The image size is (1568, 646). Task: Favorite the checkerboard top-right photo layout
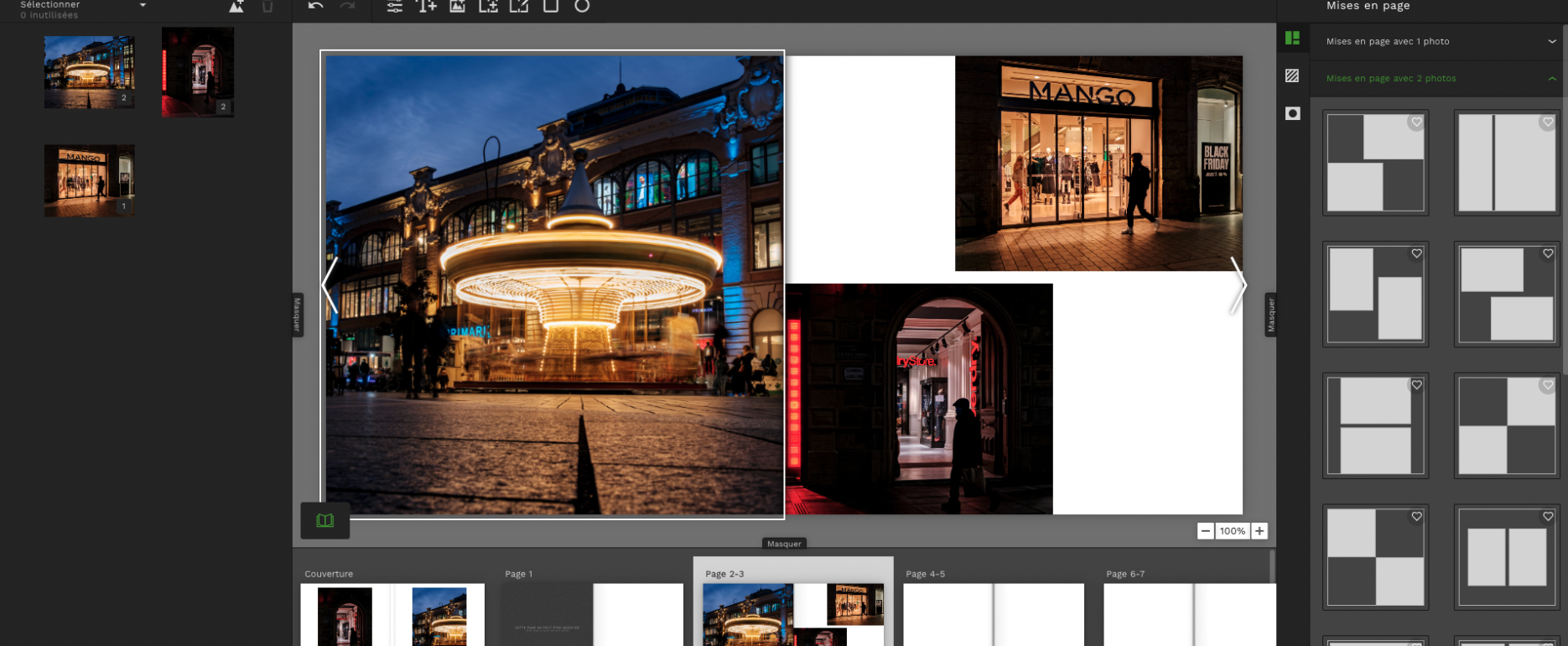pyautogui.click(x=1548, y=385)
